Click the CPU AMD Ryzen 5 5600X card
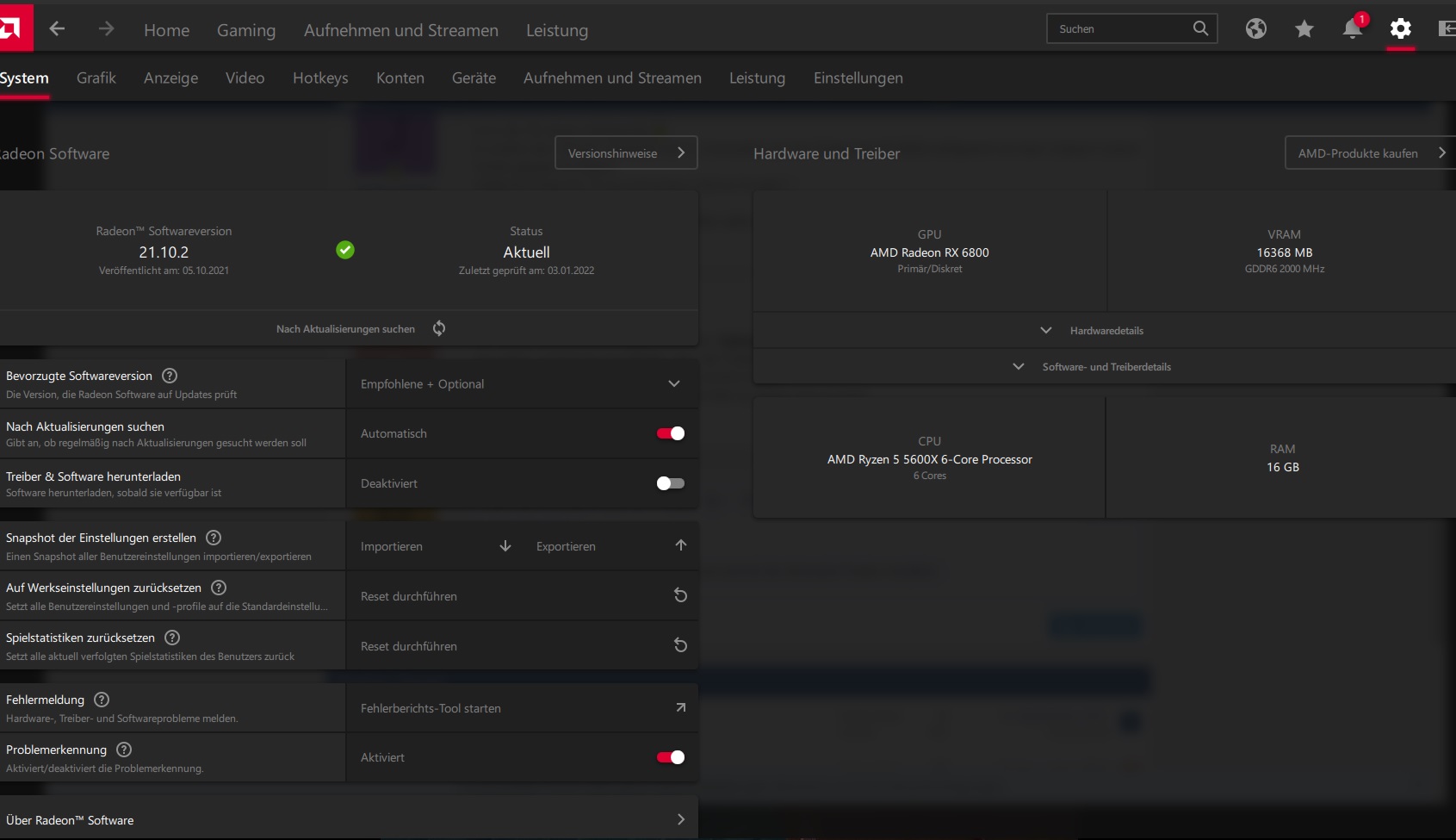The image size is (1456, 840). 929,458
